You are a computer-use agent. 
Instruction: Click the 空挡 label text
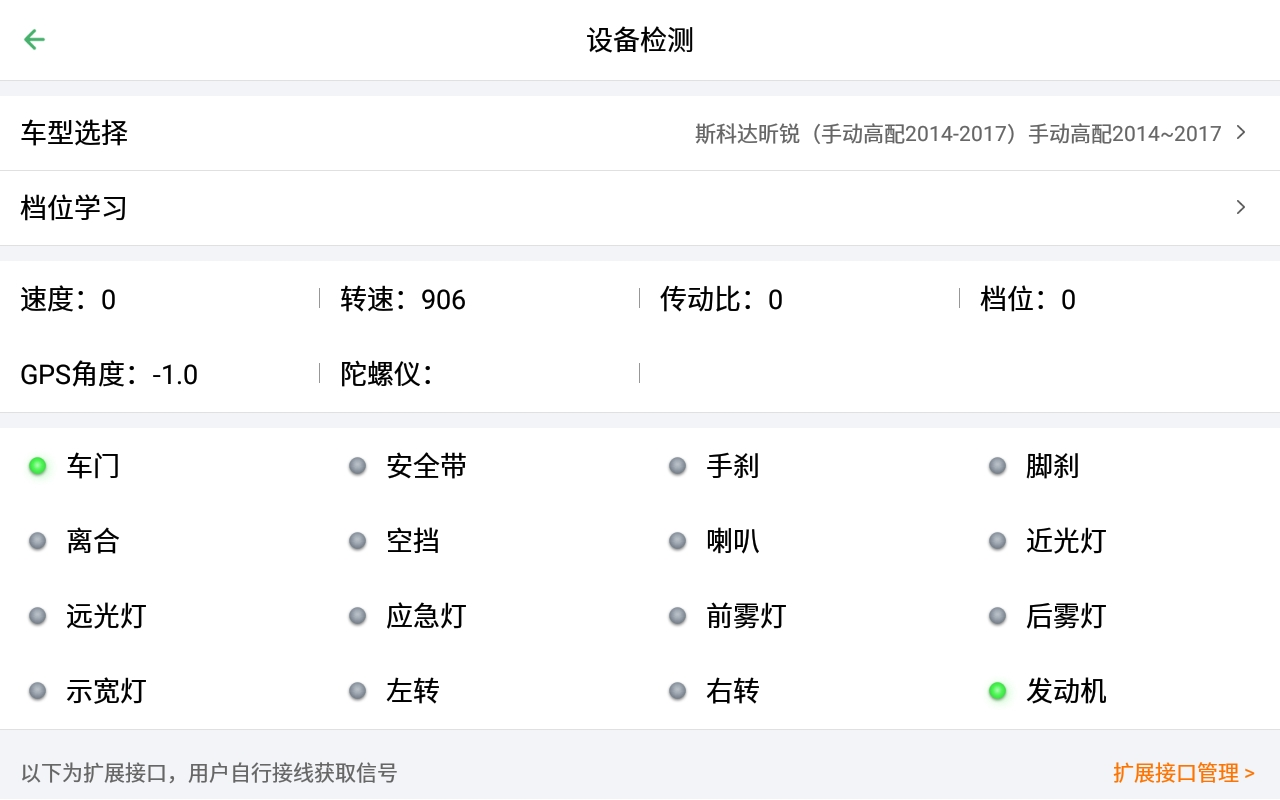413,541
